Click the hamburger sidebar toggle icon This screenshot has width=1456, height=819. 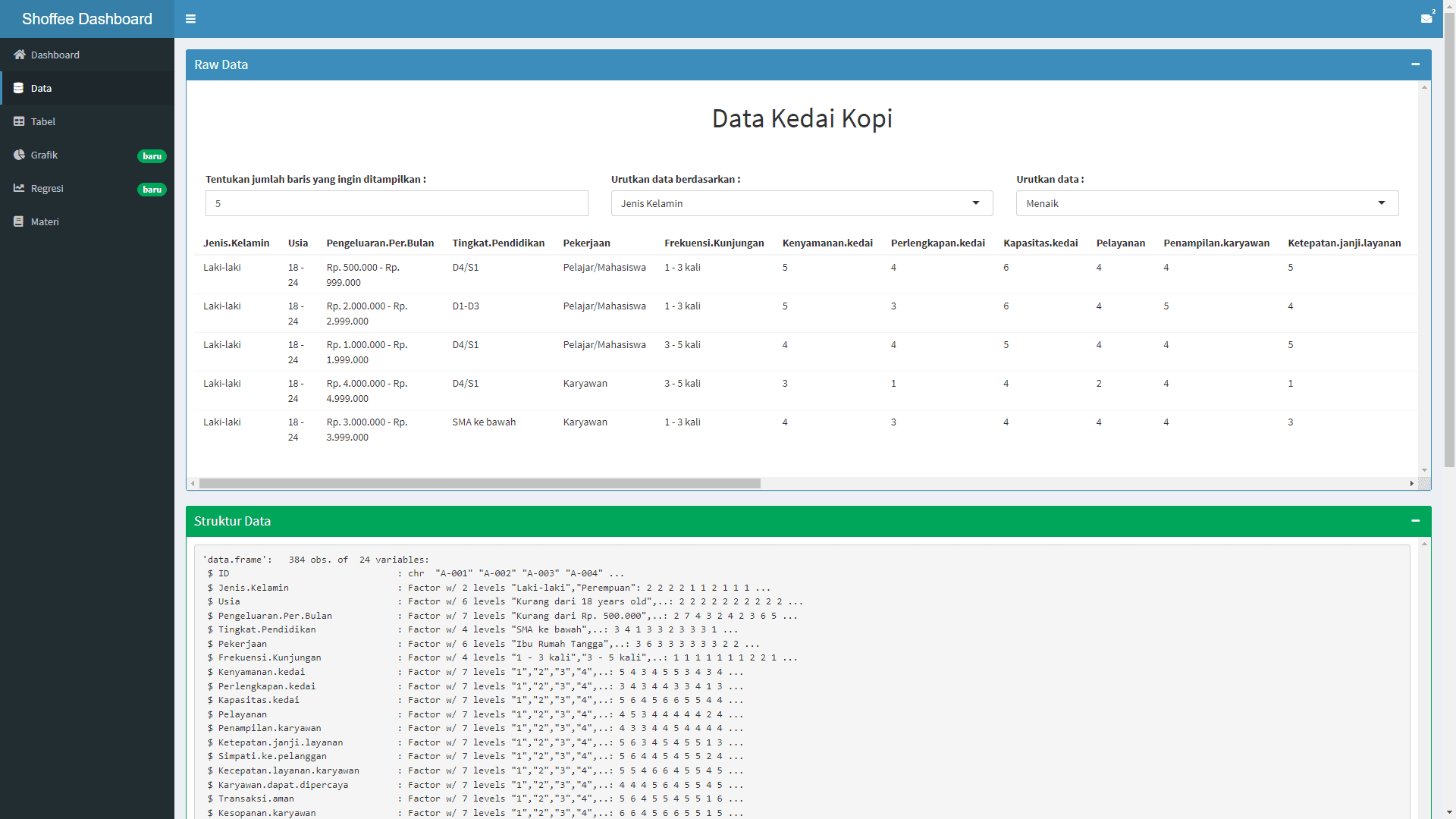click(x=190, y=19)
